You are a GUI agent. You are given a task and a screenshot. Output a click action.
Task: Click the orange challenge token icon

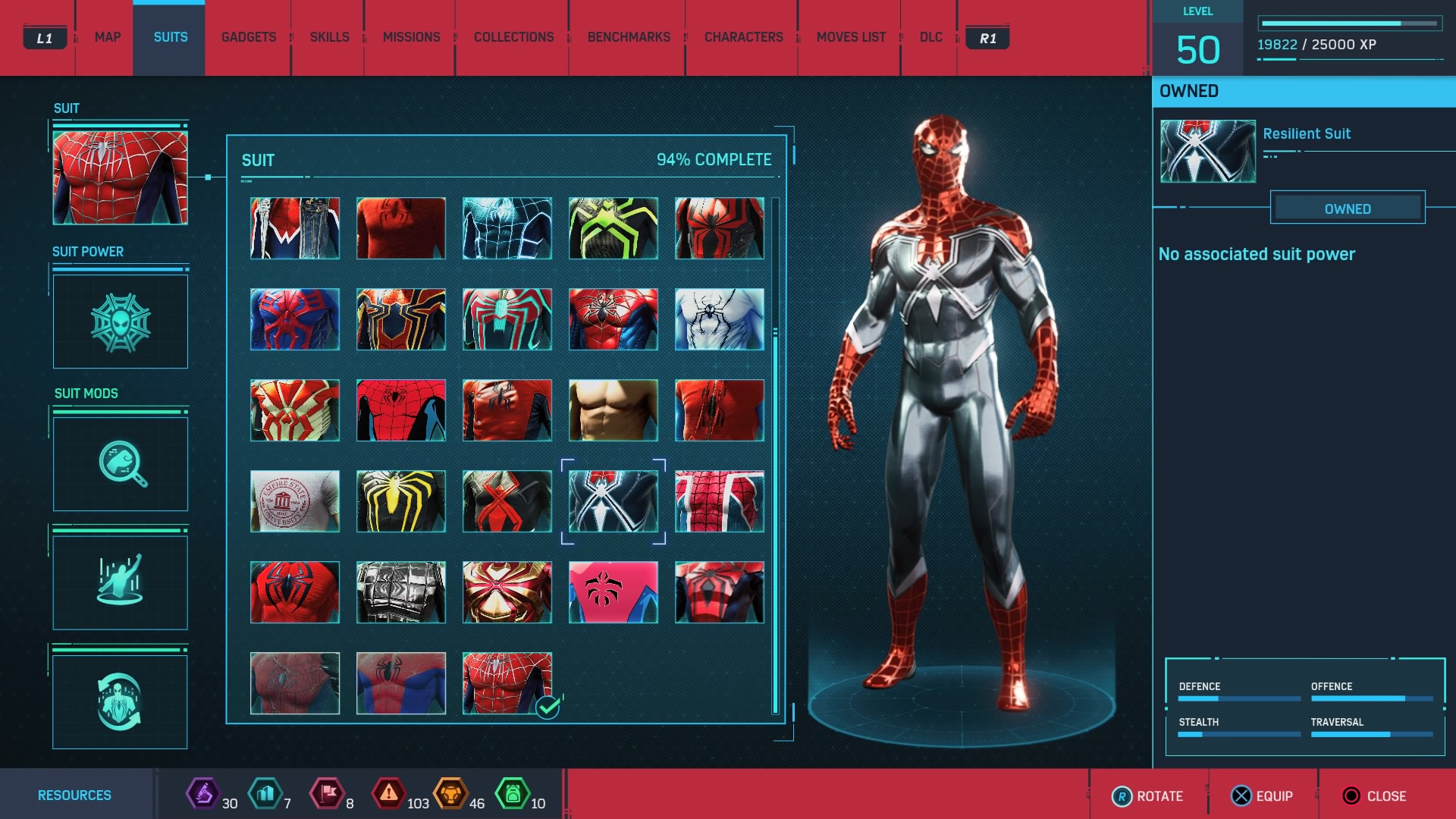450,794
